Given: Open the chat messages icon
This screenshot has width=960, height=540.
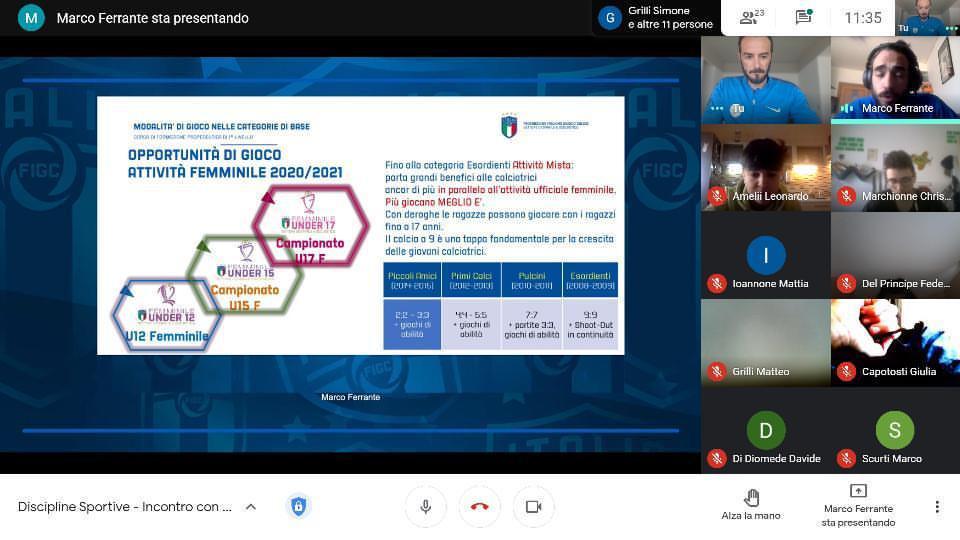Looking at the screenshot, I should [803, 17].
